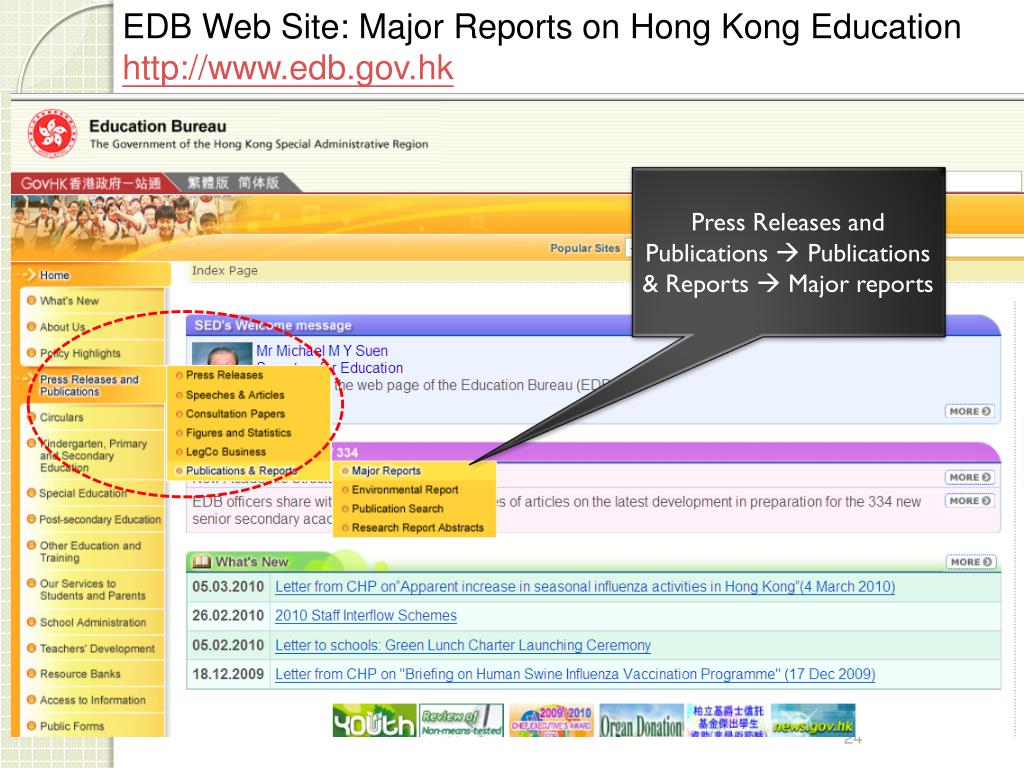The image size is (1024, 768).
Task: Click the Mr Michael M Y Suen link
Action: pos(322,351)
